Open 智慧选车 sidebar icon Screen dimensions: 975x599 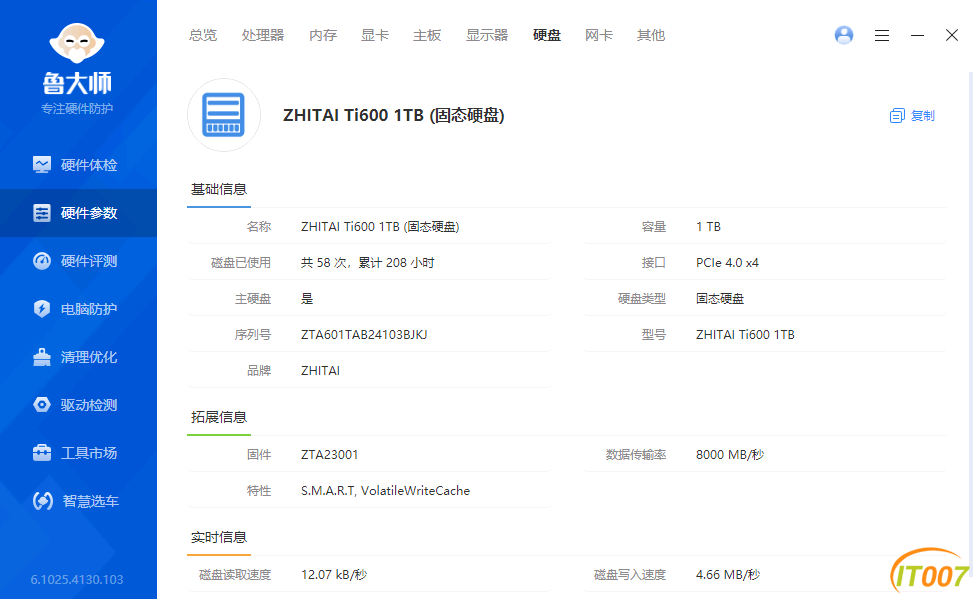pyautogui.click(x=42, y=501)
